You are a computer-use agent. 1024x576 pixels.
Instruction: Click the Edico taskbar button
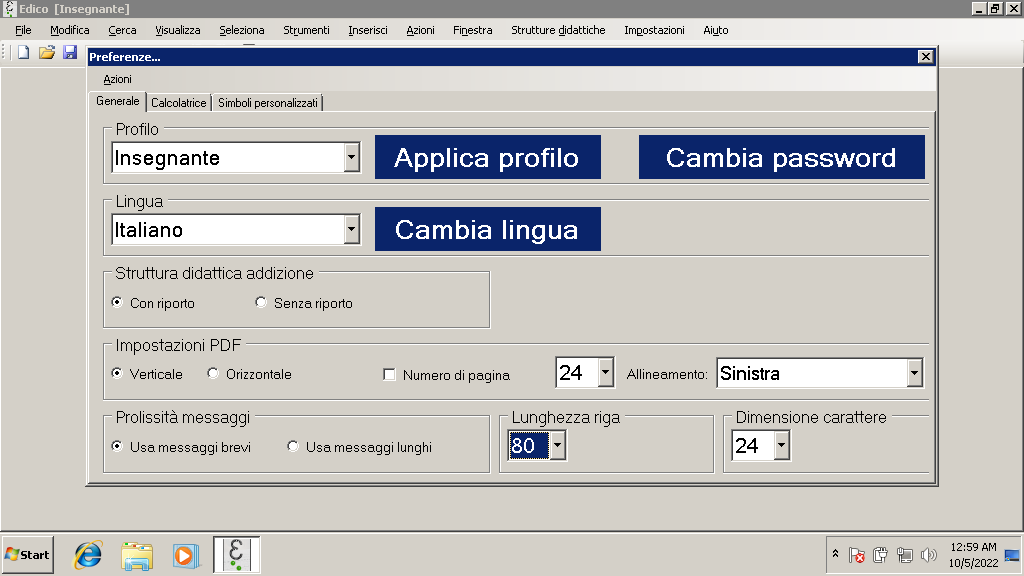point(236,555)
